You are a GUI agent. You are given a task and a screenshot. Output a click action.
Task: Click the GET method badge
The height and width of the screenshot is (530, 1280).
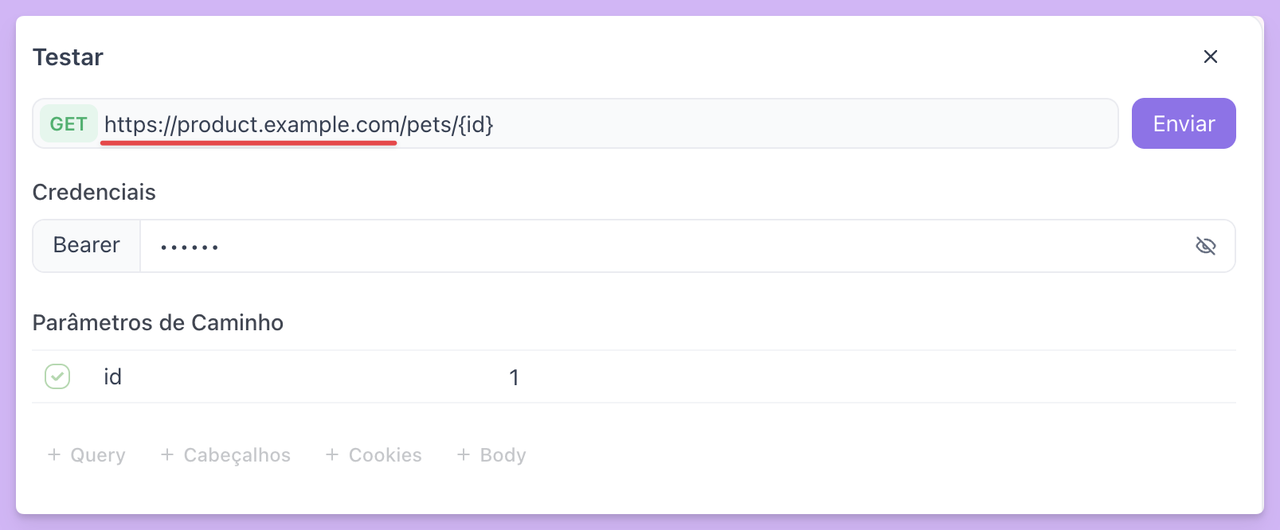tap(69, 124)
